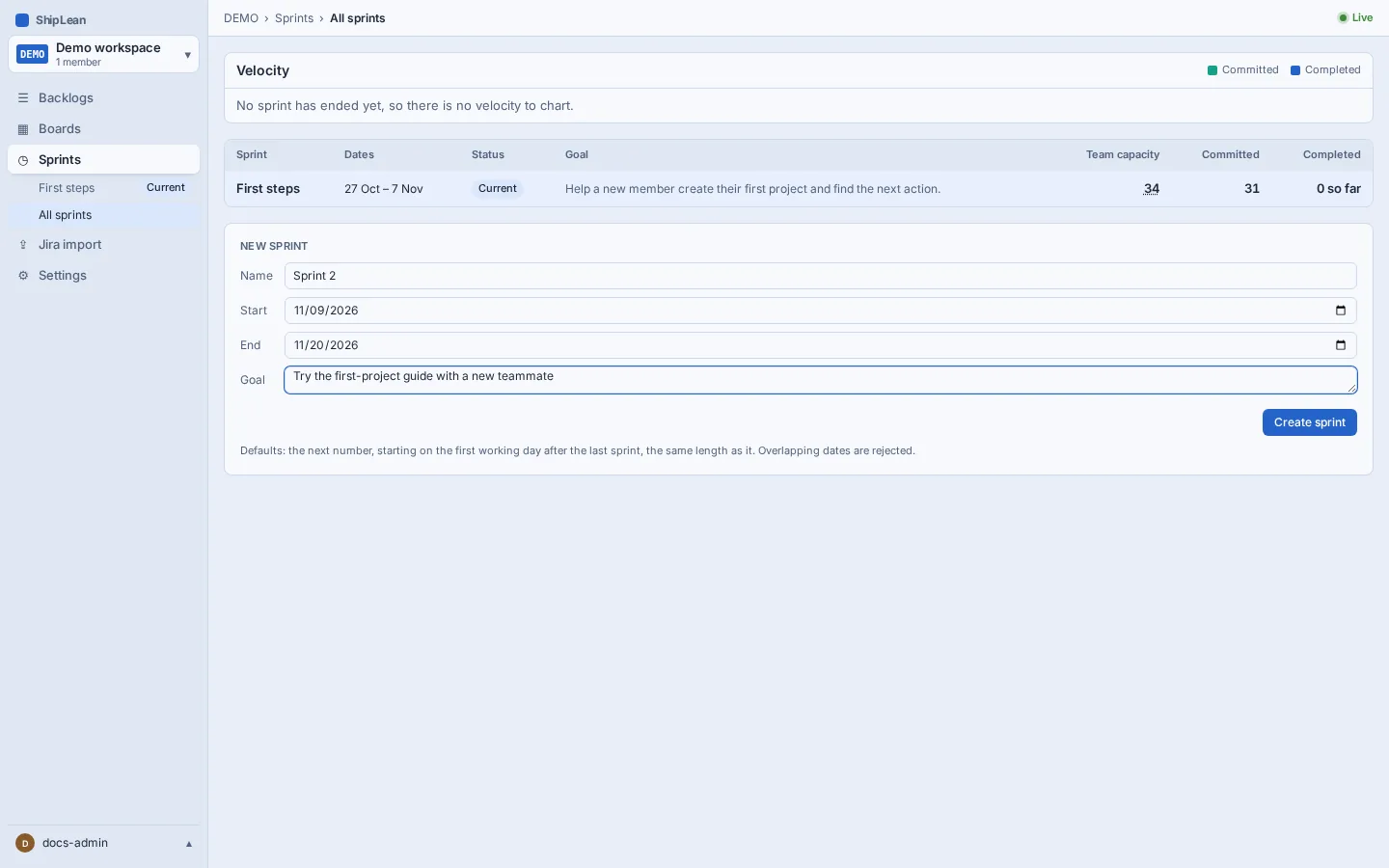The height and width of the screenshot is (868, 1389).
Task: Click the 0 so far completed cell
Action: coord(1339,189)
